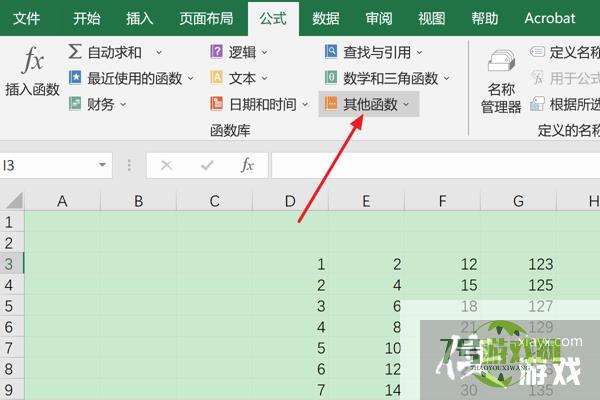The height and width of the screenshot is (400, 600).
Task: Click the Recently Used functions star icon
Action: (75, 78)
